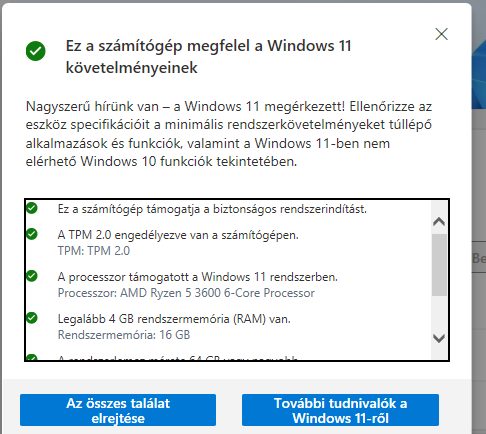Click the green check beside TPM 2.0 result

32,234
